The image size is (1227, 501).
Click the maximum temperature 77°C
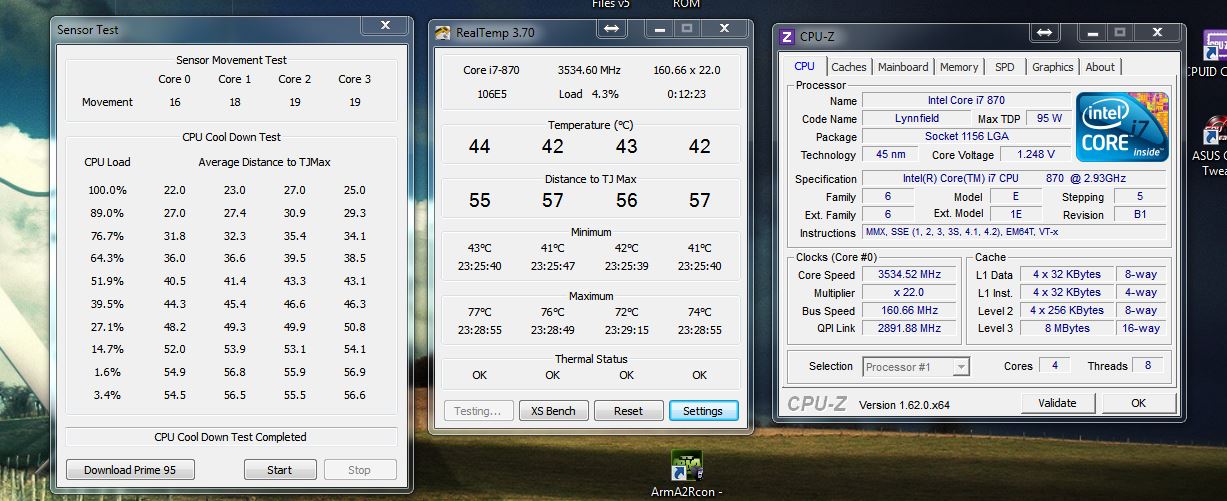[x=479, y=311]
